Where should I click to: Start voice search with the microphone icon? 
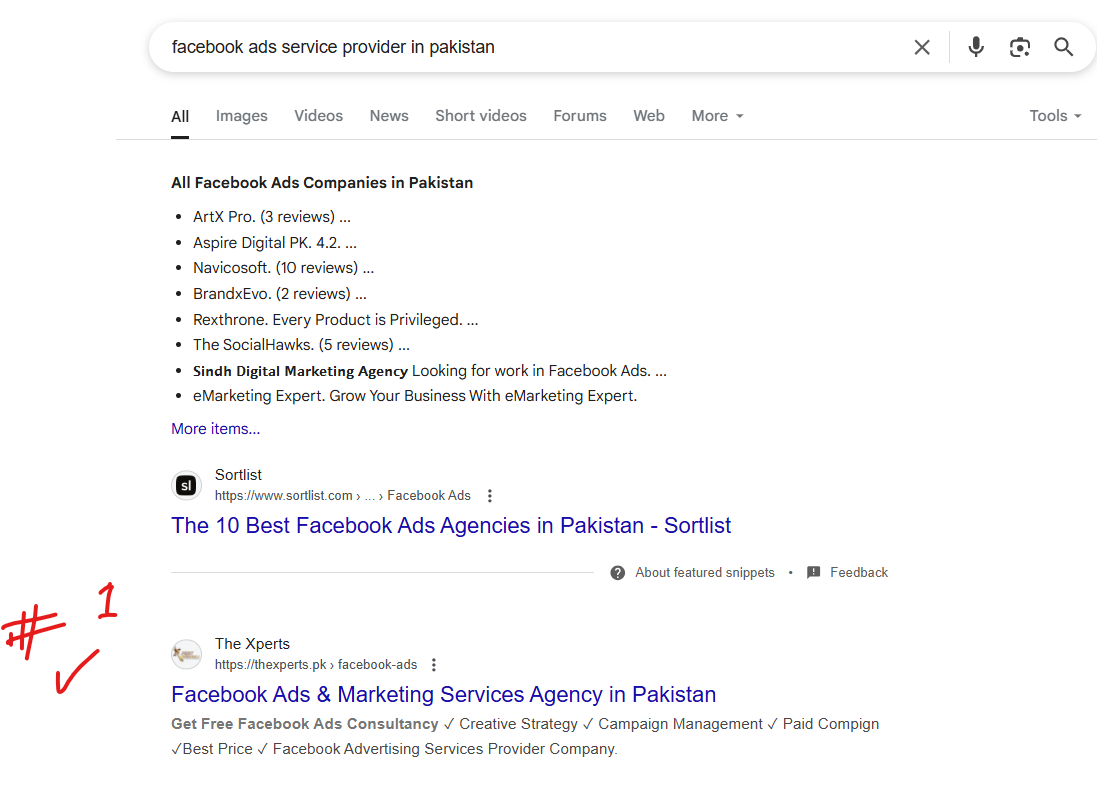[x=976, y=47]
